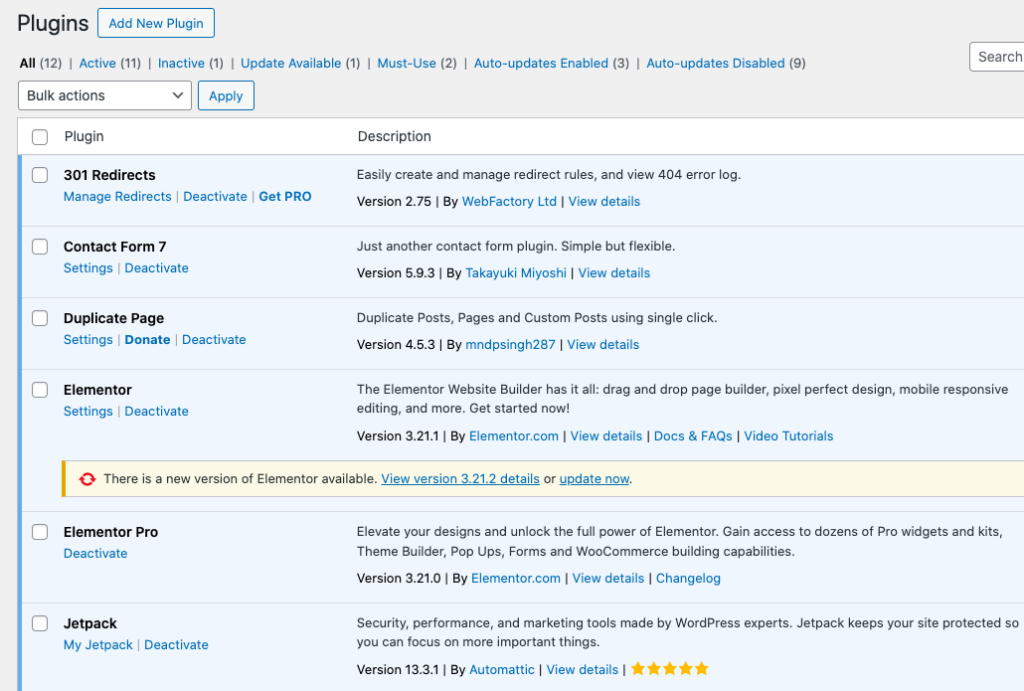Viewport: 1024px width, 691px height.
Task: Open Elementor.com link in Elementor row
Action: click(514, 436)
